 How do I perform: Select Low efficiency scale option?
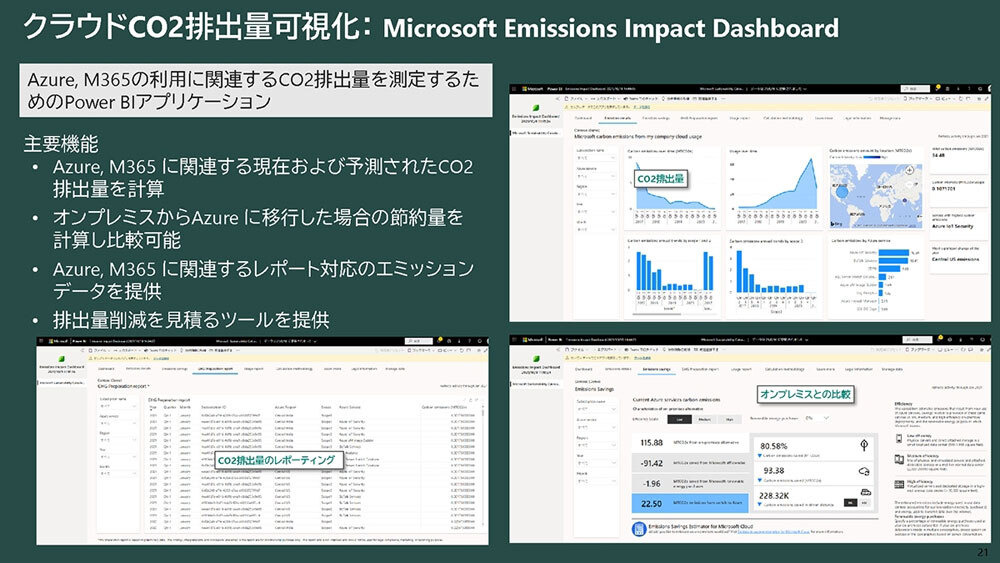[679, 420]
